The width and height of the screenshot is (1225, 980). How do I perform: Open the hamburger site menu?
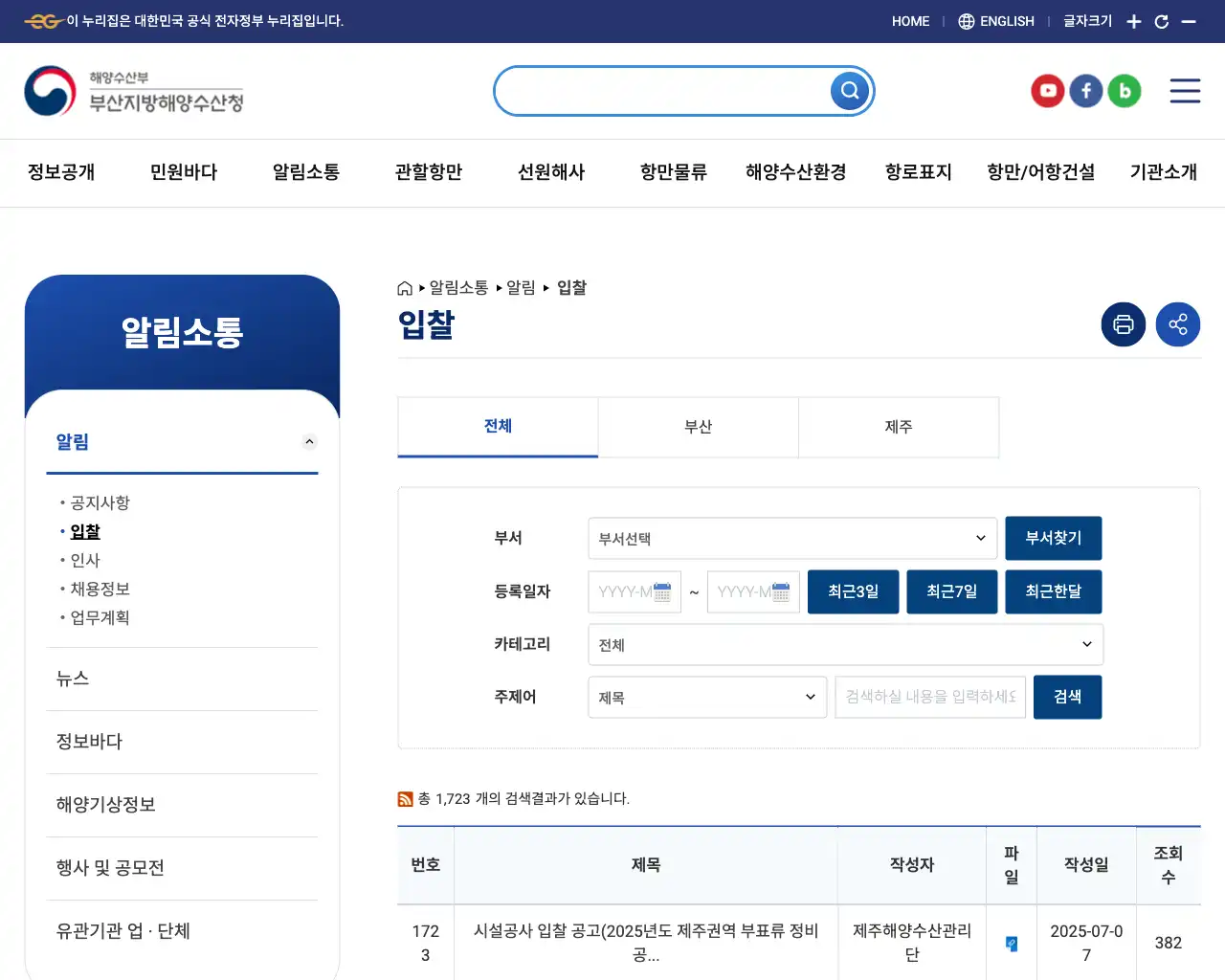click(1185, 91)
